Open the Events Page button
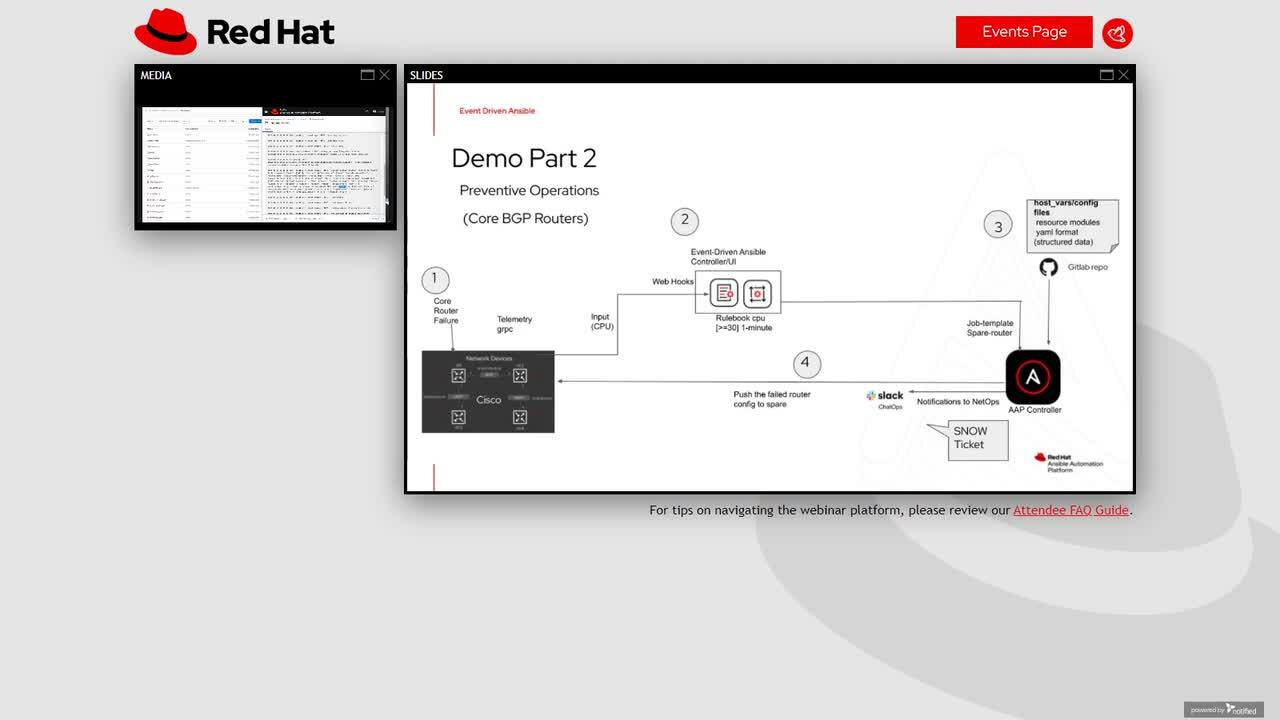 pyautogui.click(x=1024, y=32)
